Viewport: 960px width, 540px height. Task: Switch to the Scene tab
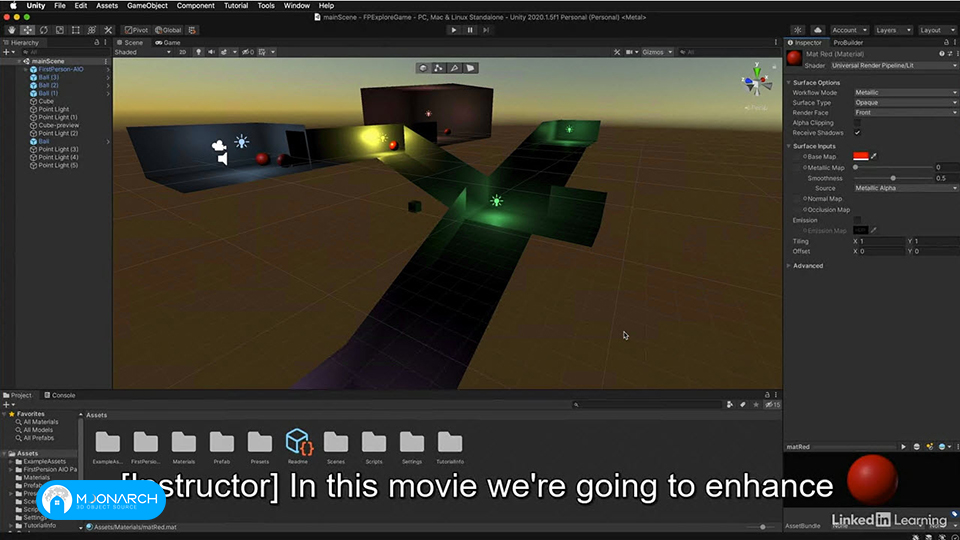(130, 43)
